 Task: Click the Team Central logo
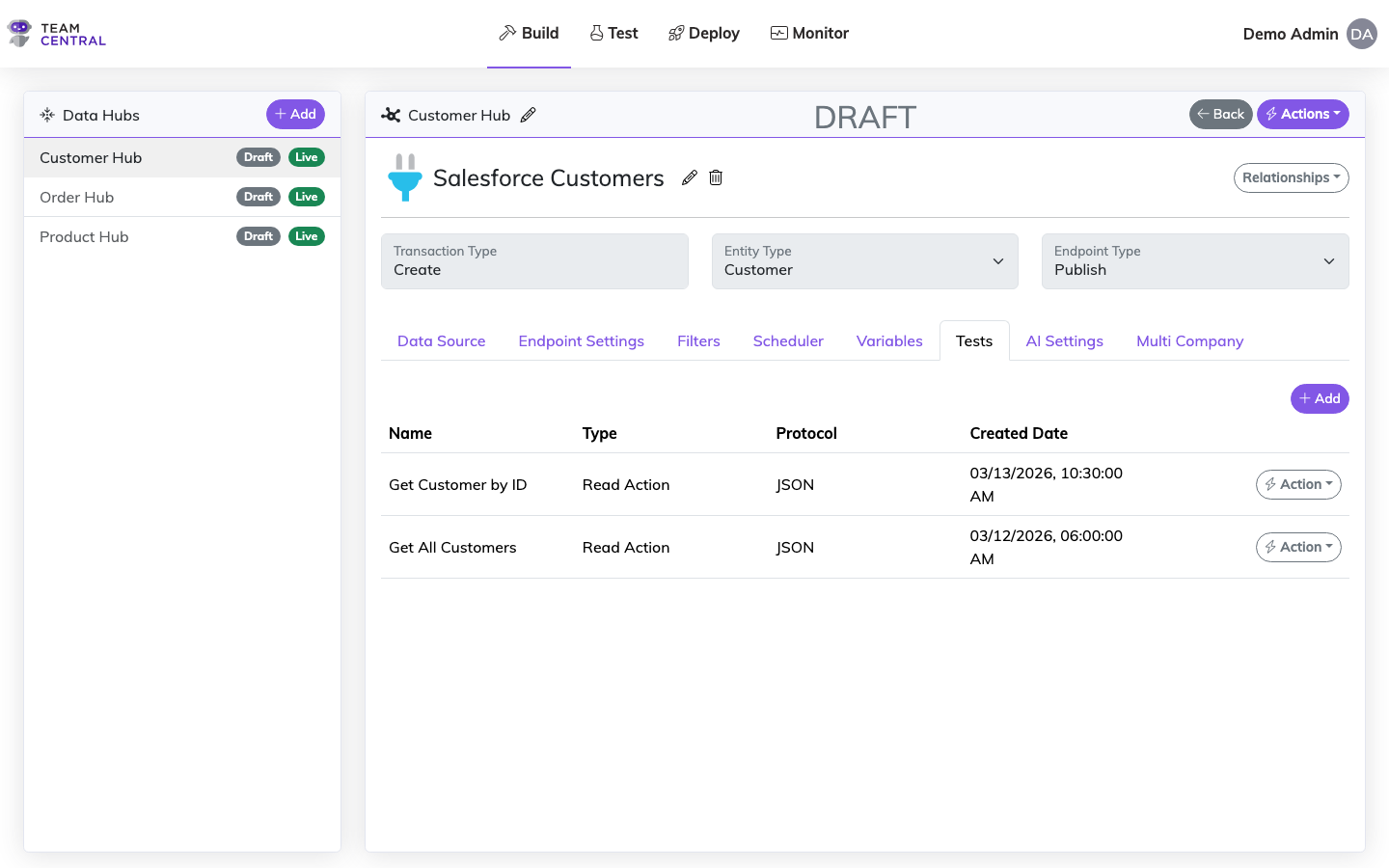tap(55, 33)
